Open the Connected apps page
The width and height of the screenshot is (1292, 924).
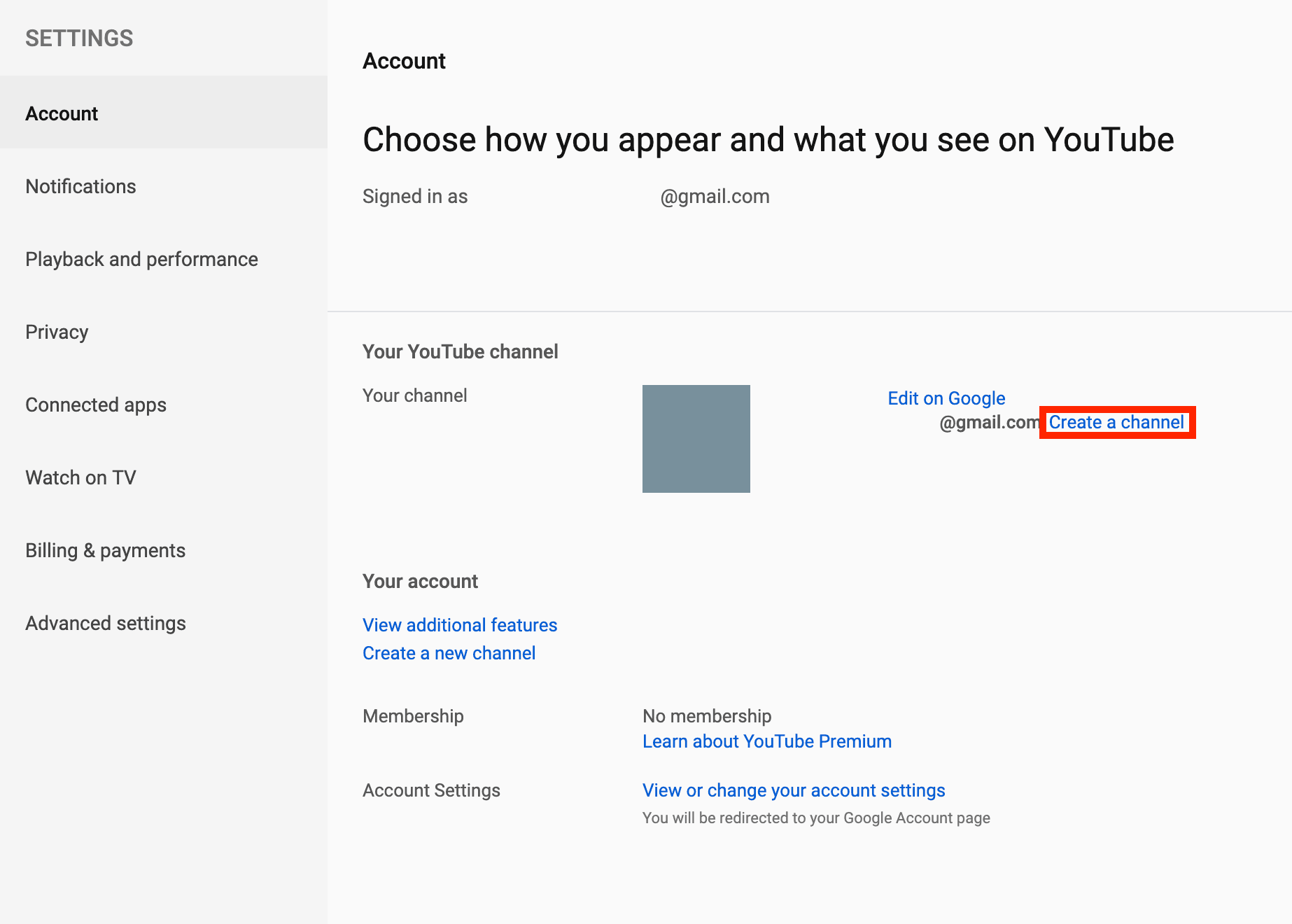[96, 405]
